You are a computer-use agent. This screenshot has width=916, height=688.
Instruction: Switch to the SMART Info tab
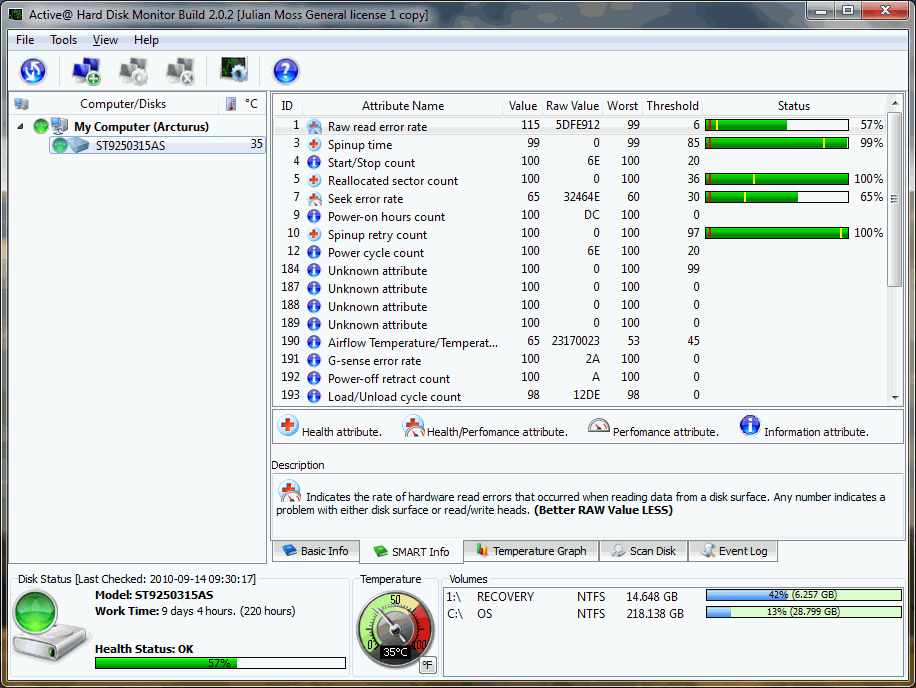click(x=411, y=552)
